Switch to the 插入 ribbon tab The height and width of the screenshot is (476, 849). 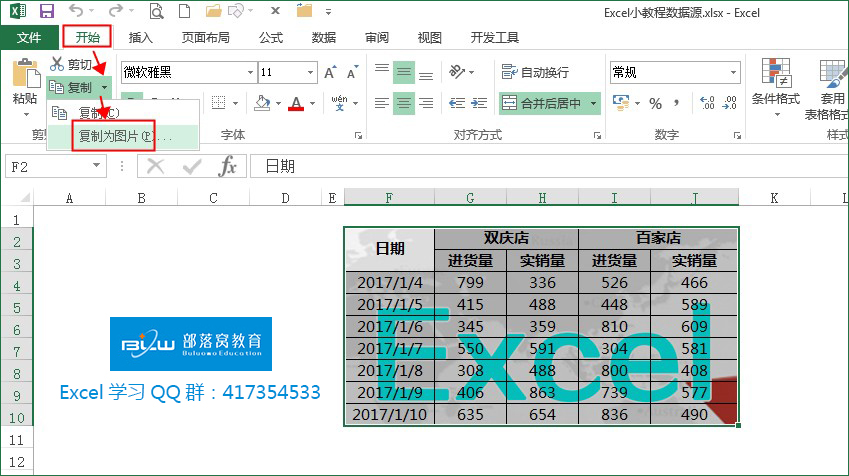(x=141, y=37)
